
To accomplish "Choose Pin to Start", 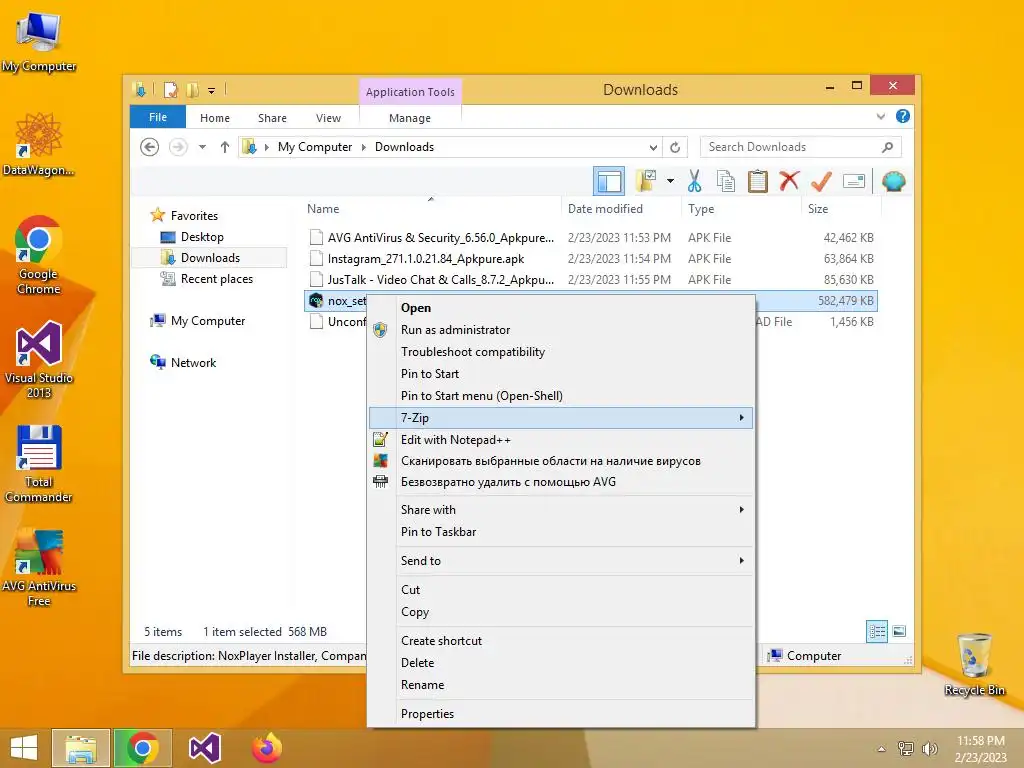I will tap(561, 374).
